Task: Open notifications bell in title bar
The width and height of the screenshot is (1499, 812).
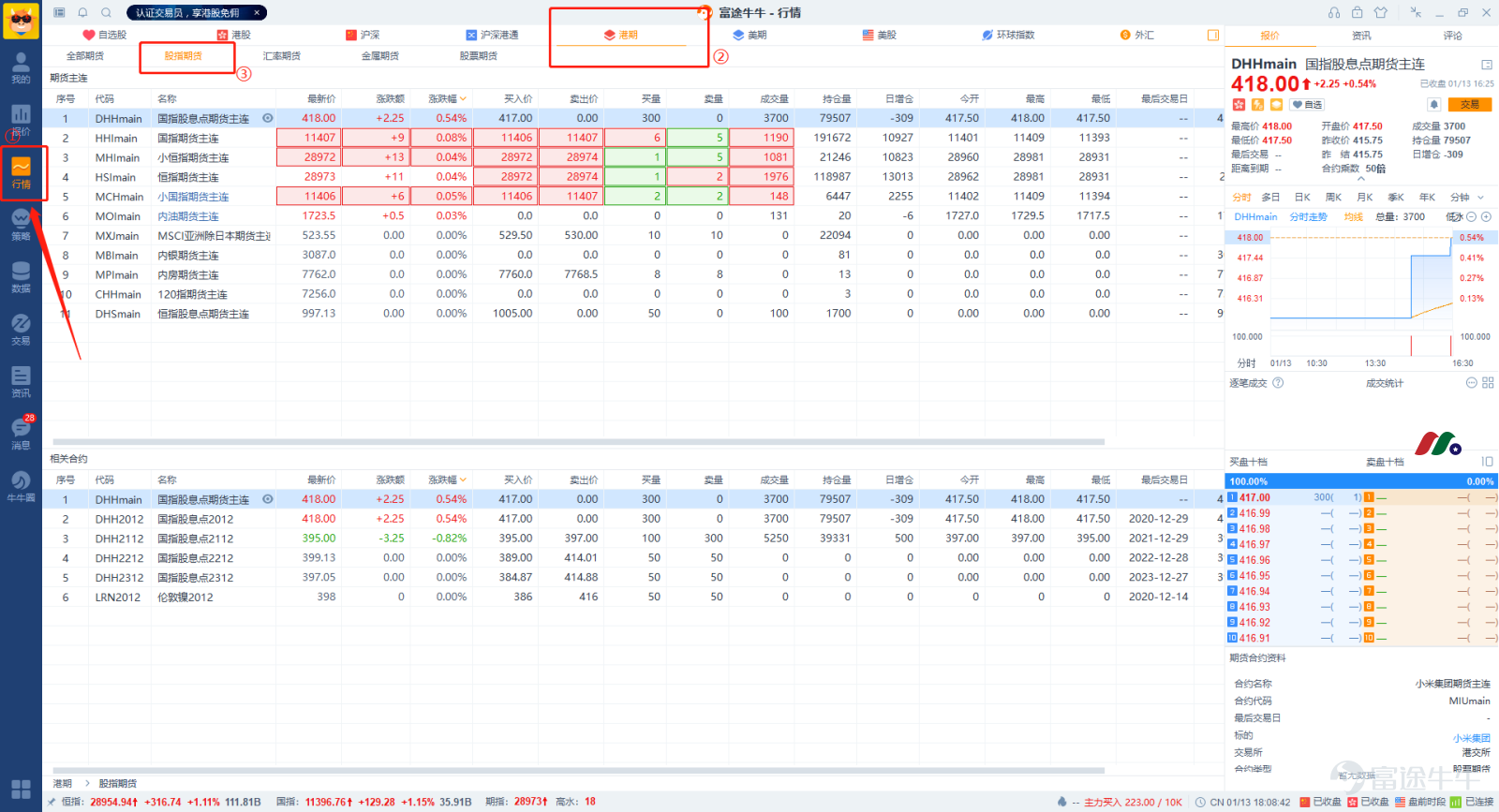Action: [x=82, y=12]
